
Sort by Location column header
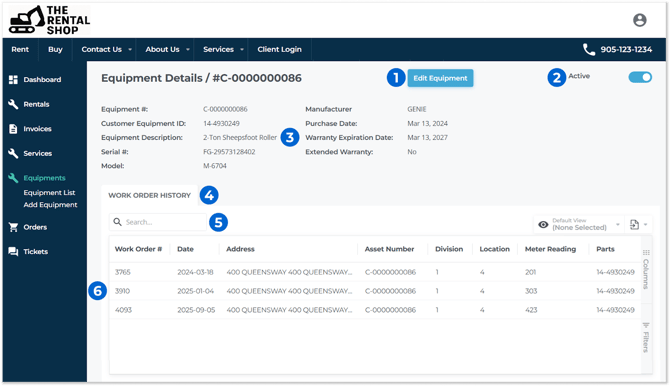click(494, 249)
